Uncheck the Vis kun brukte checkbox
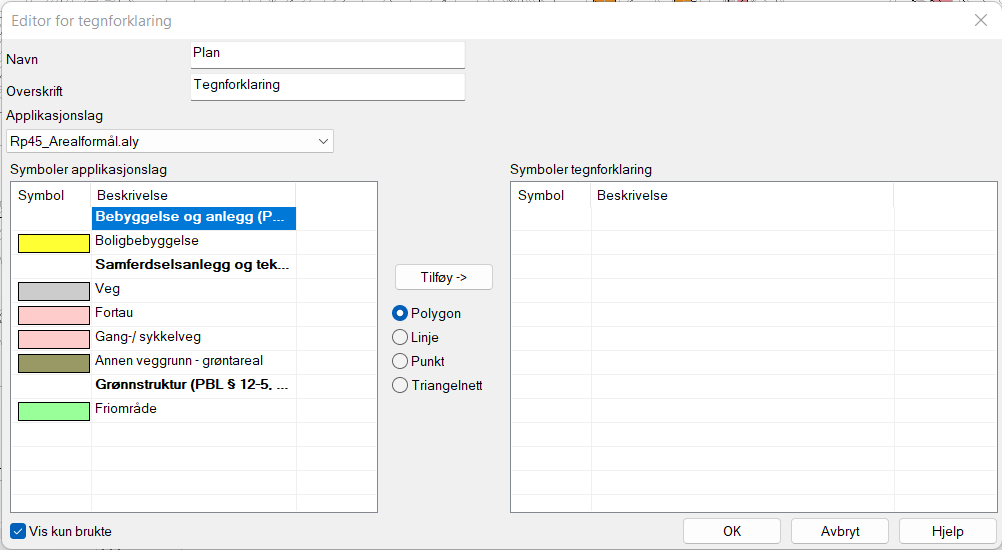This screenshot has width=1002, height=550. (18, 531)
